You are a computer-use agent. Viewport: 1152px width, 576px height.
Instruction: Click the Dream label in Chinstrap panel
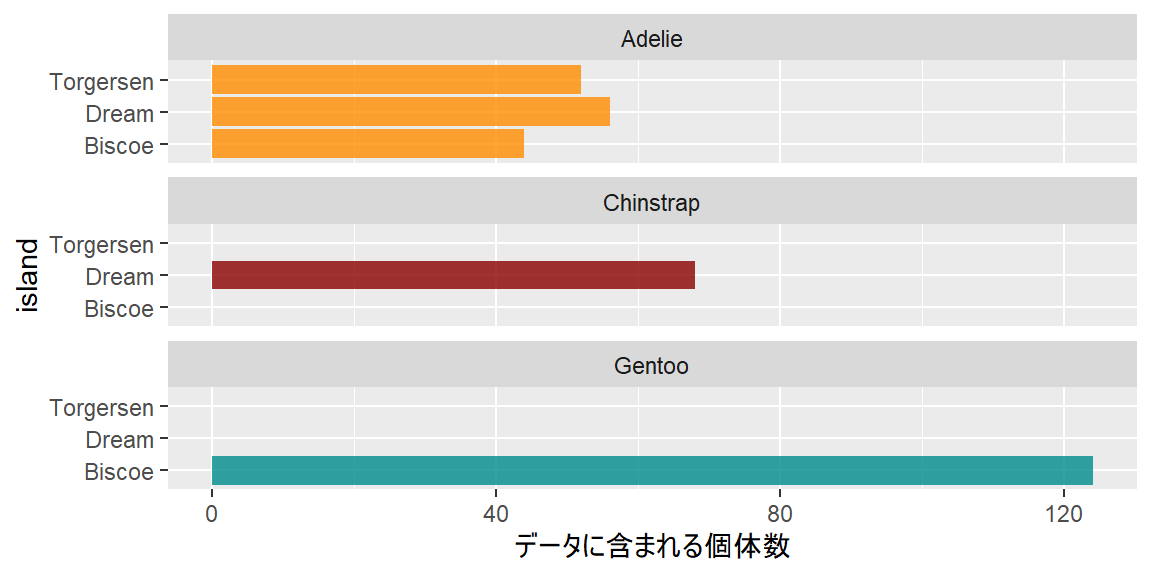120,277
